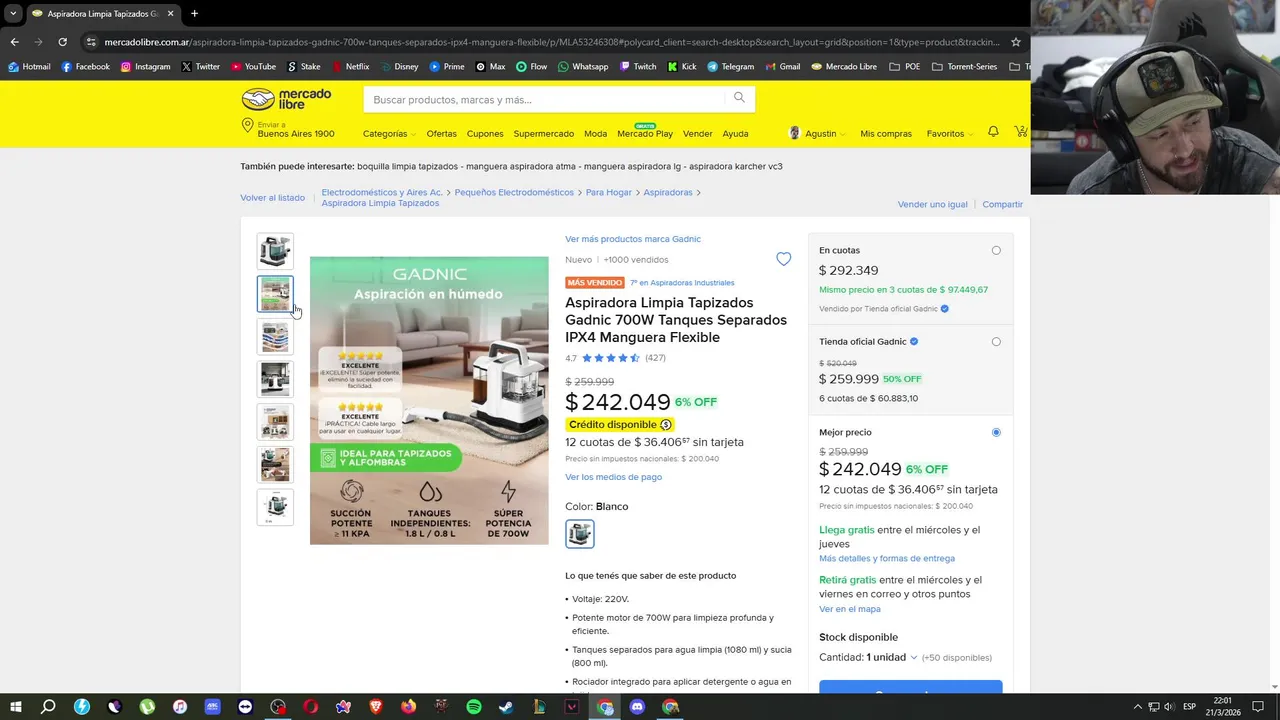Open the Instagram bookmark
The width and height of the screenshot is (1280, 720).
(x=146, y=67)
